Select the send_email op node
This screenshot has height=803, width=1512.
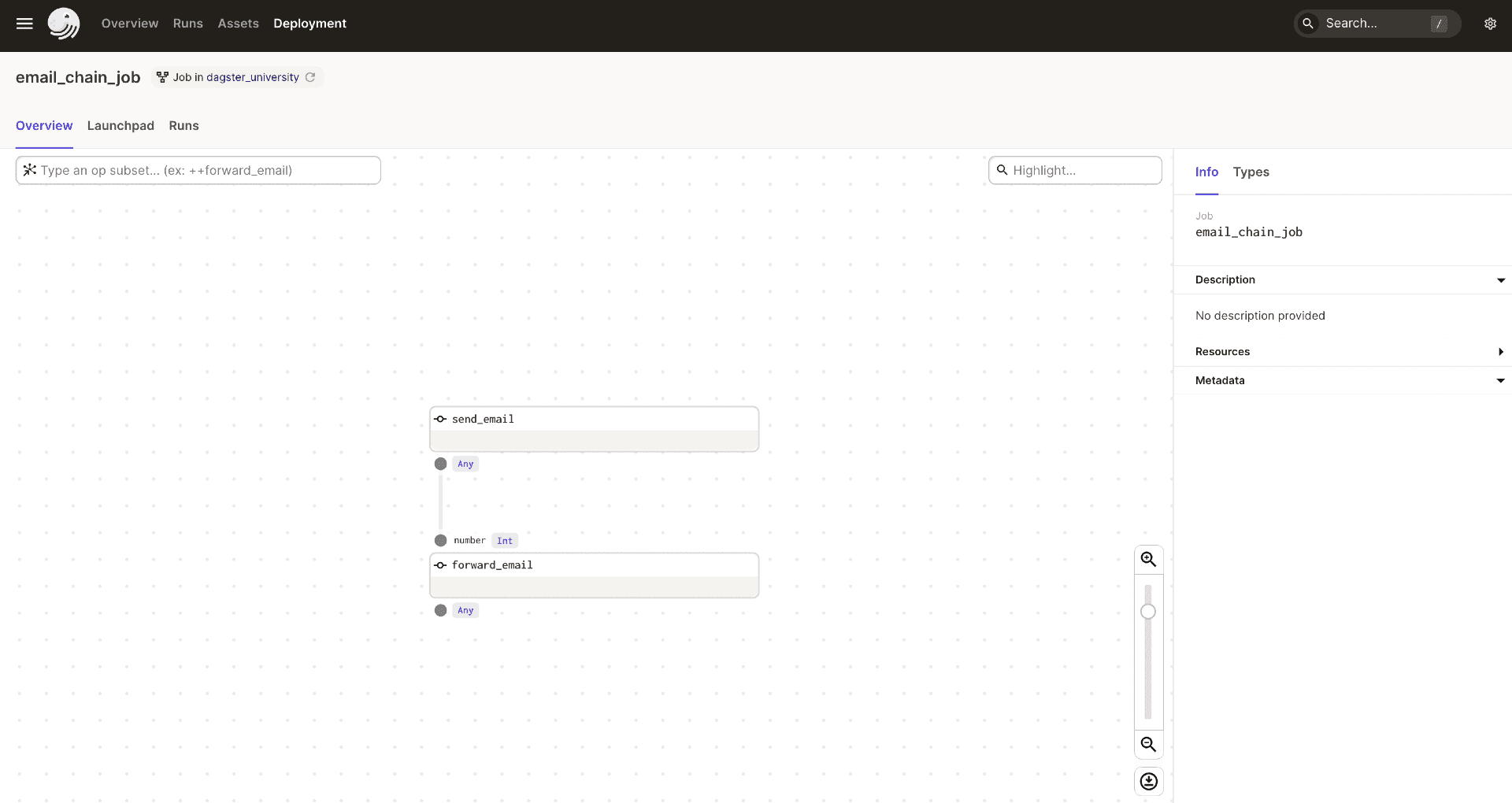tap(594, 428)
